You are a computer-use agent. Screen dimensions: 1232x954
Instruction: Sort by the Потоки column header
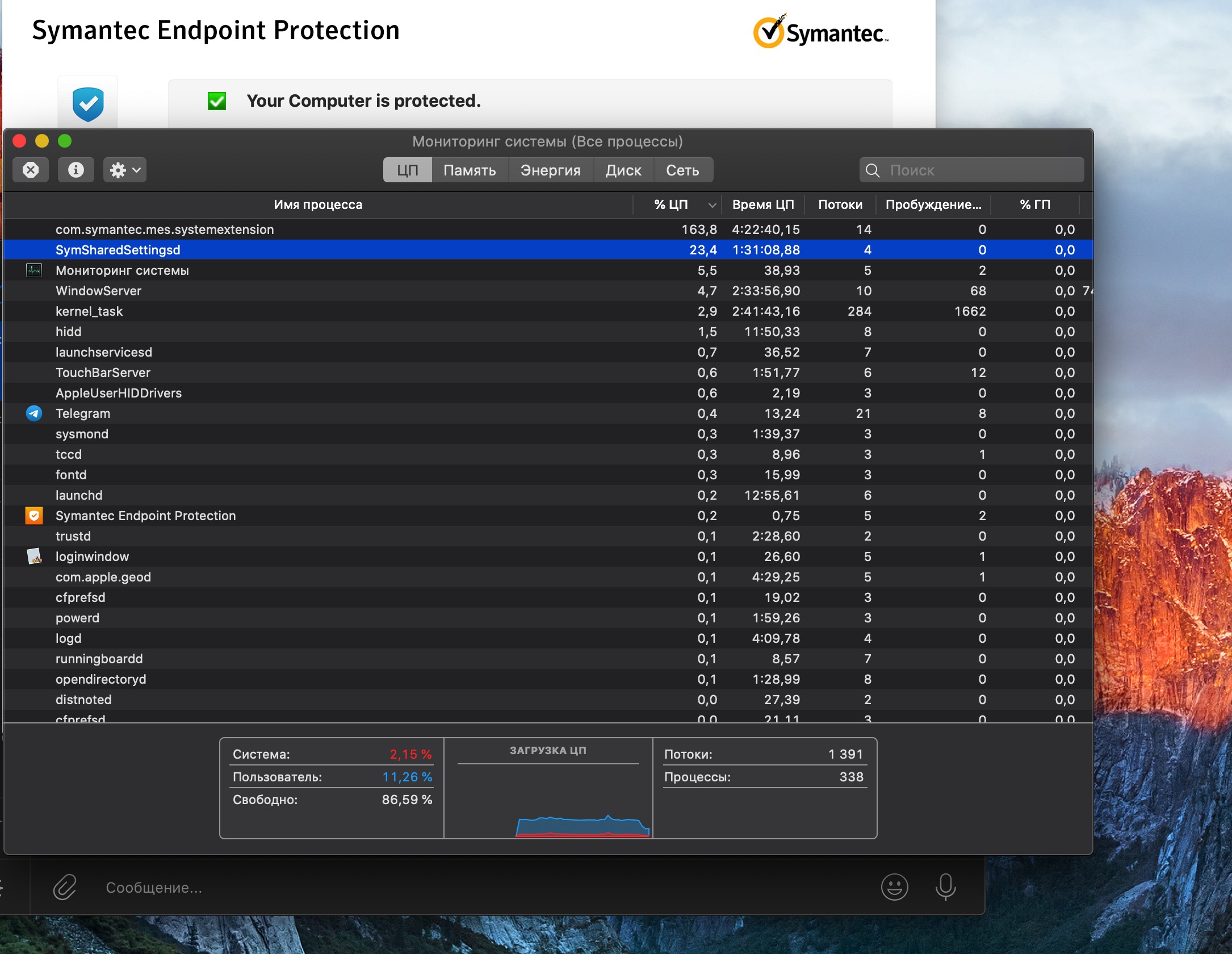840,204
